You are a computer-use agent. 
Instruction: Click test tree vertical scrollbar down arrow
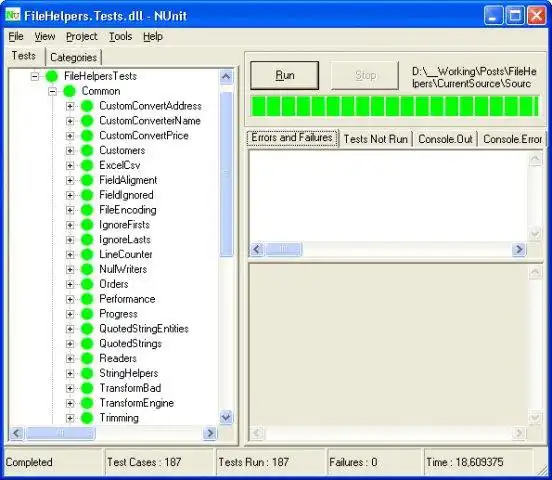pyautogui.click(x=226, y=417)
